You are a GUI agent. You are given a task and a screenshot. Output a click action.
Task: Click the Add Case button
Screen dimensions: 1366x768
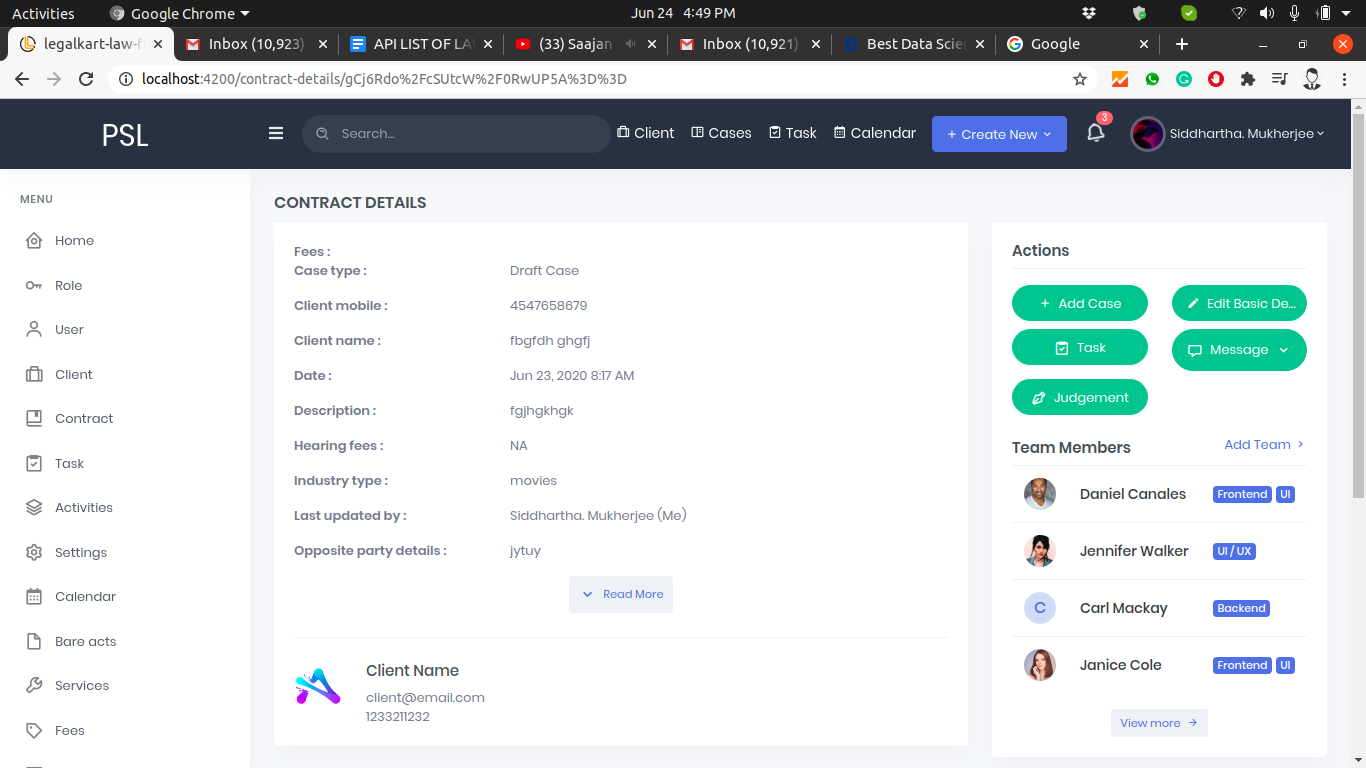click(x=1079, y=304)
